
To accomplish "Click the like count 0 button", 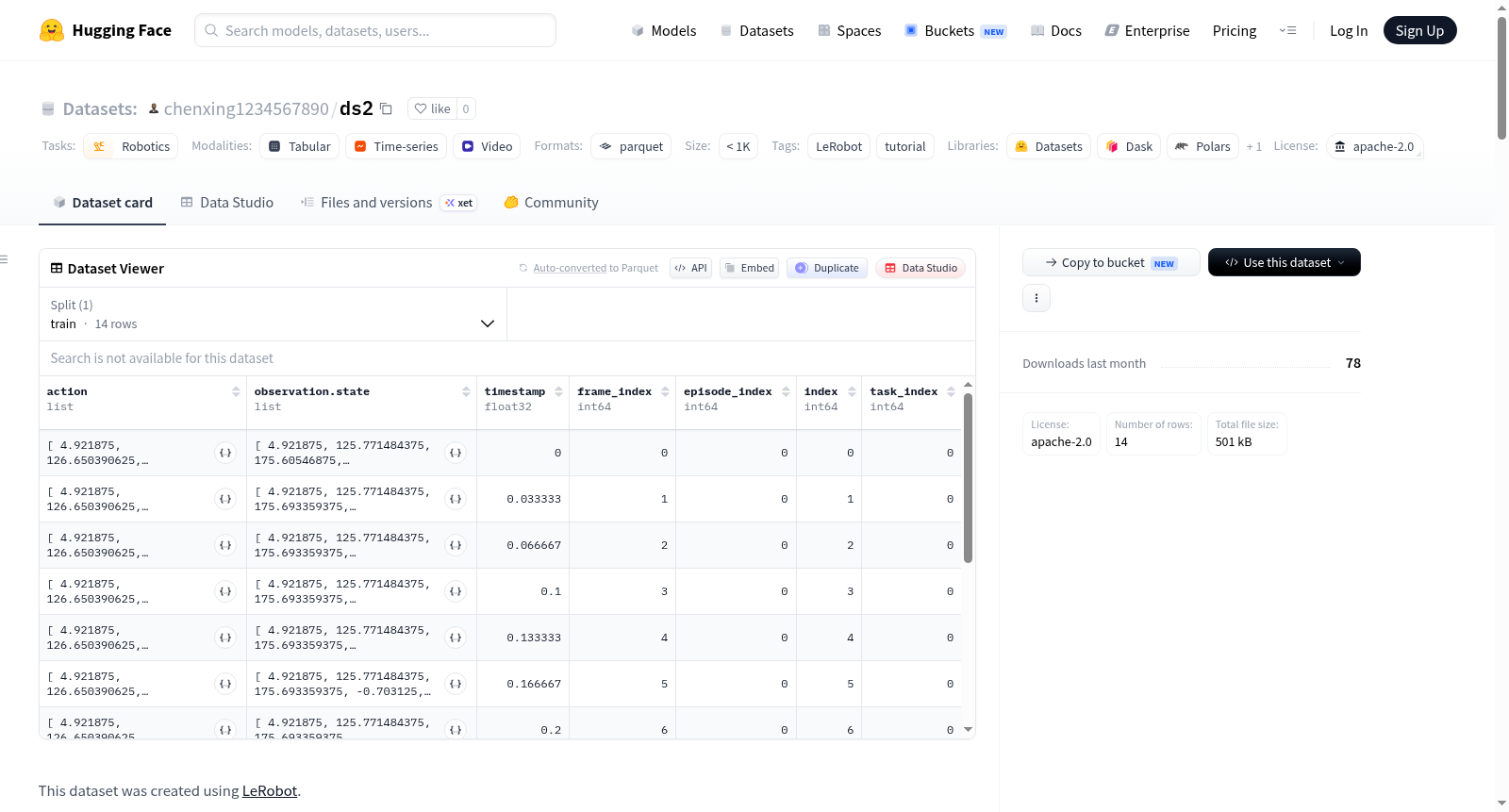I will click(x=466, y=108).
